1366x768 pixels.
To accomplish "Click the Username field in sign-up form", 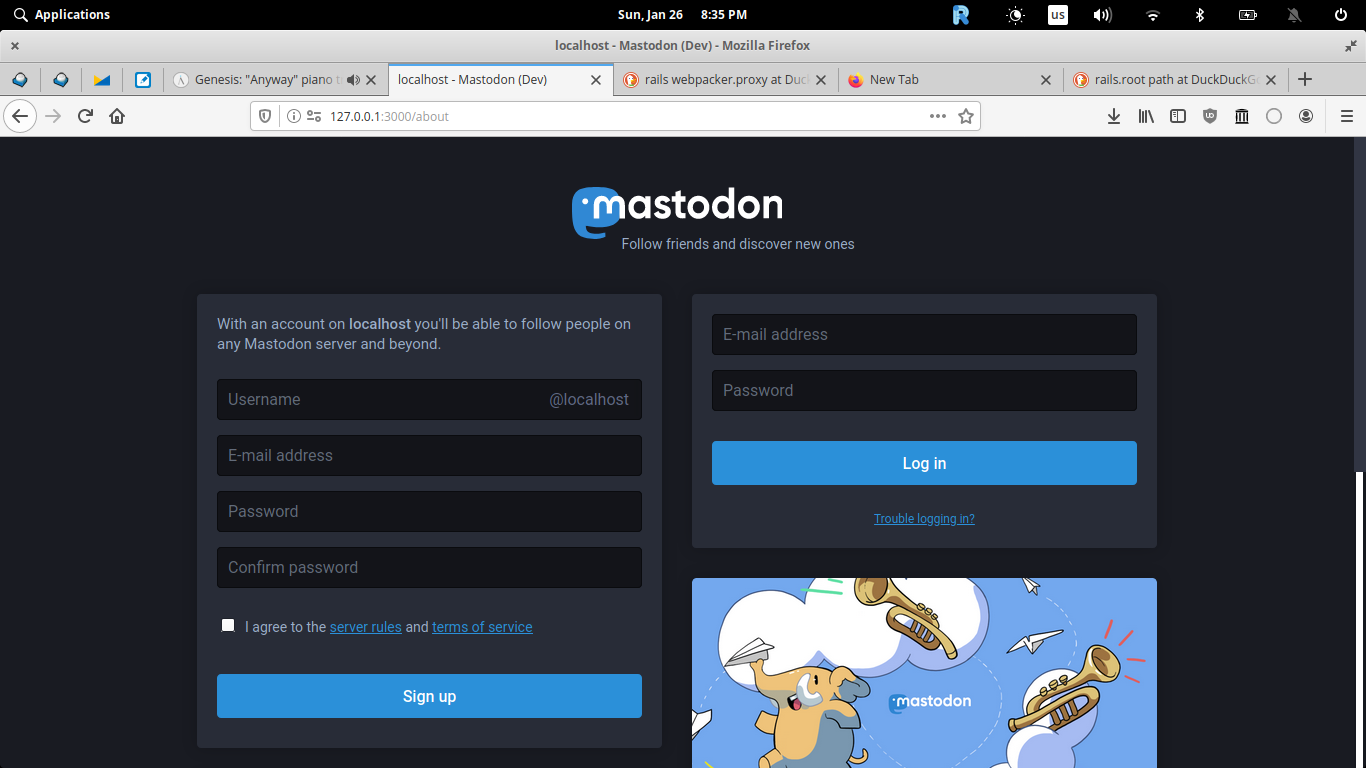I will [x=380, y=399].
